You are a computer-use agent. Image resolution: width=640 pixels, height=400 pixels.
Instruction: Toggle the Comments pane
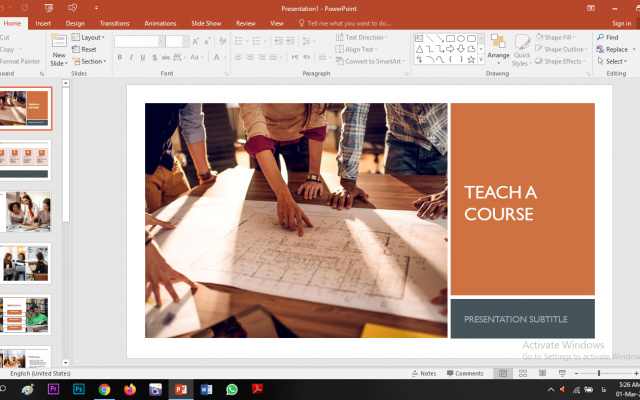[x=465, y=373]
